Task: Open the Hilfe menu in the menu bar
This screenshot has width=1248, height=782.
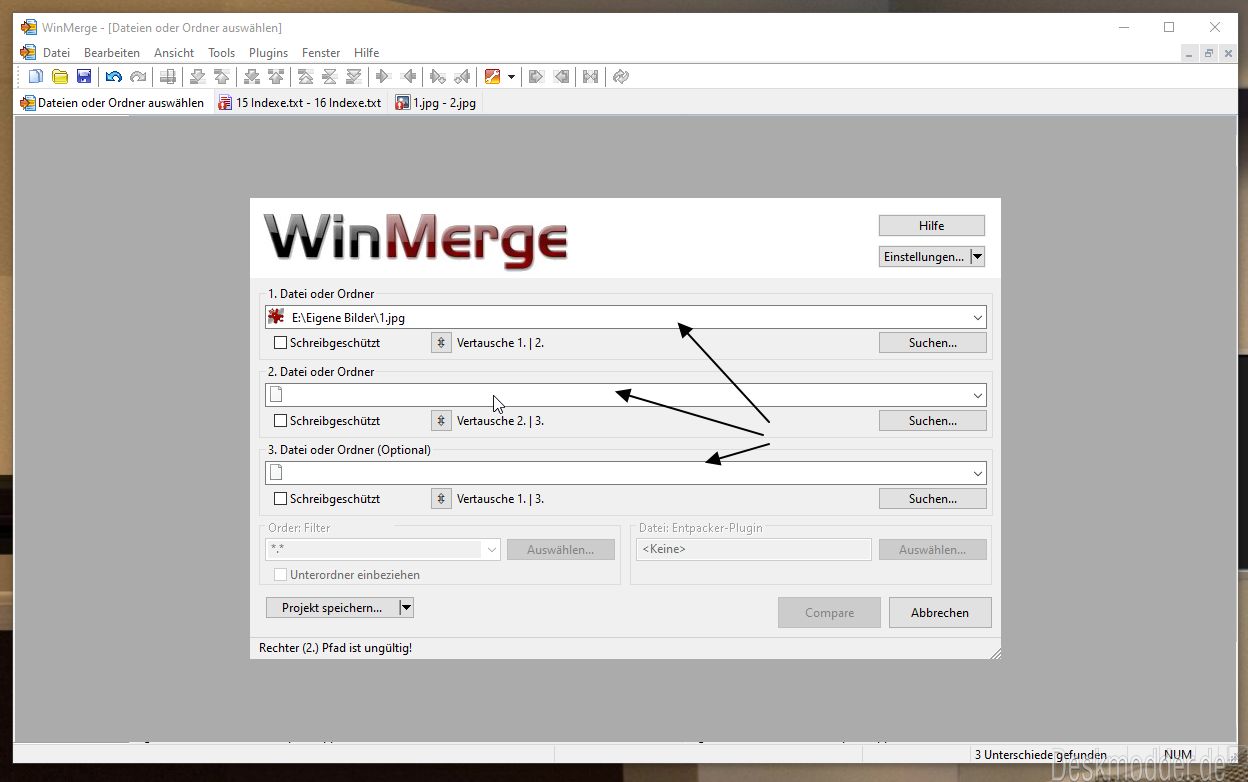Action: coord(367,53)
